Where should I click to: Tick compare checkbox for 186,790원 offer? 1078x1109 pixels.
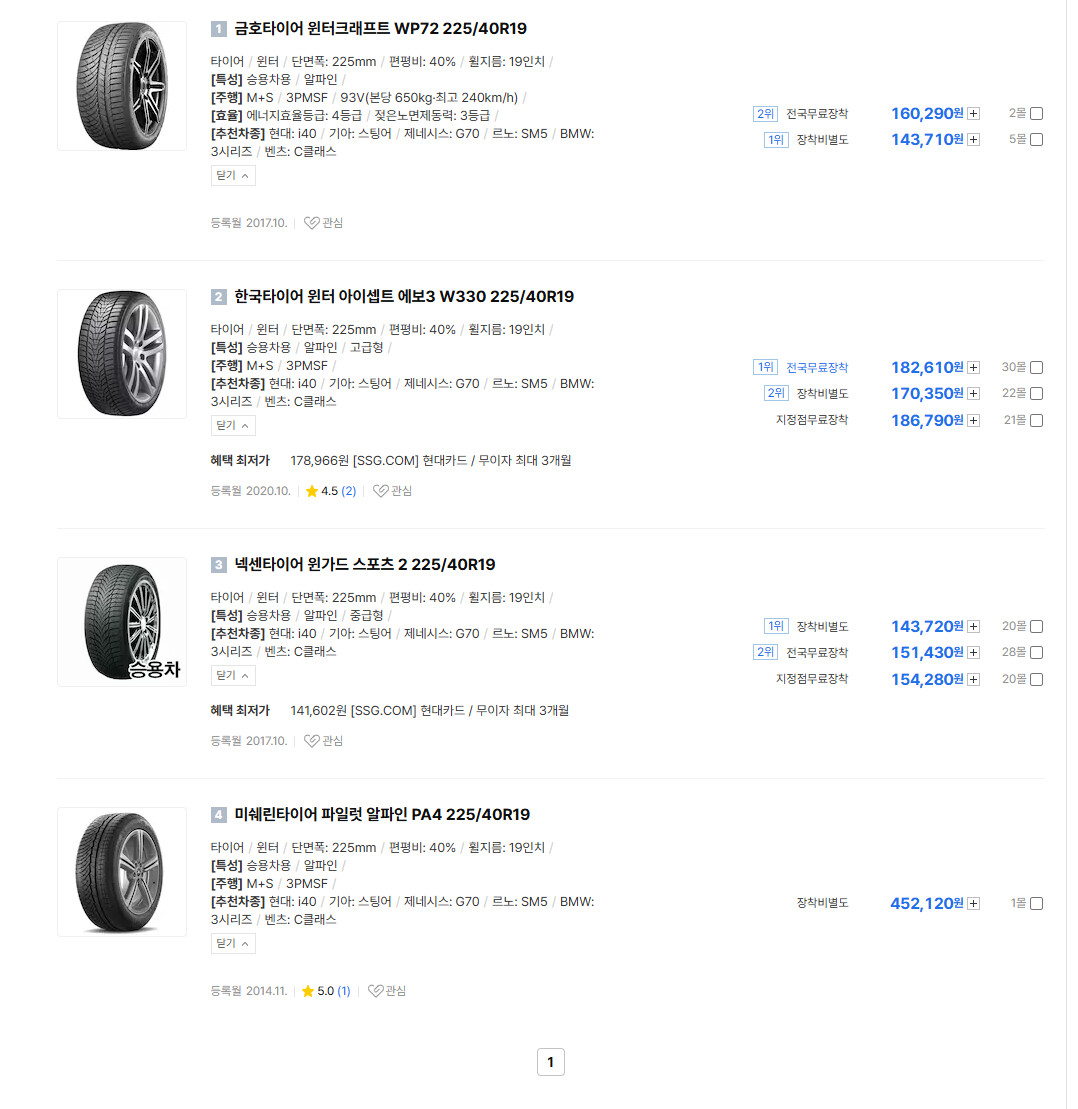click(1036, 421)
